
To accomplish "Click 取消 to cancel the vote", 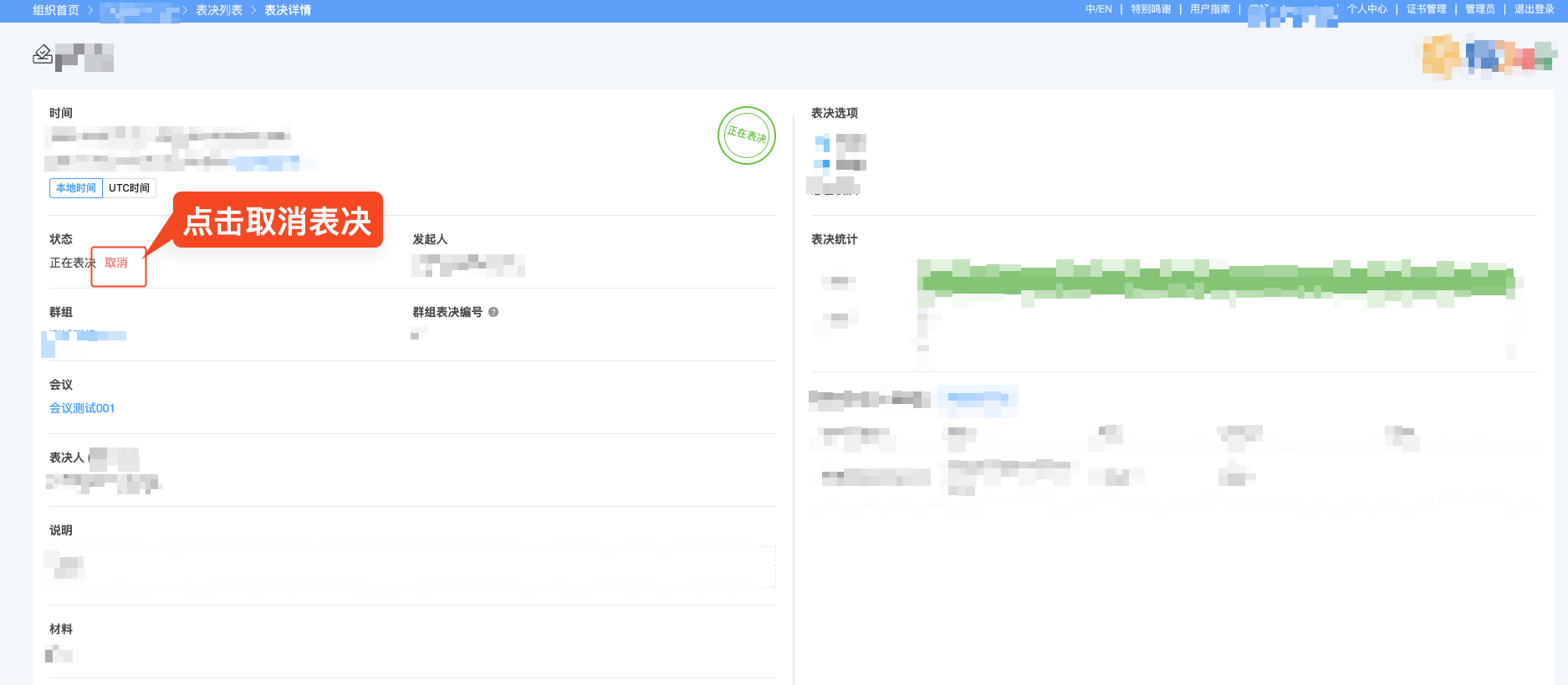I will [116, 263].
